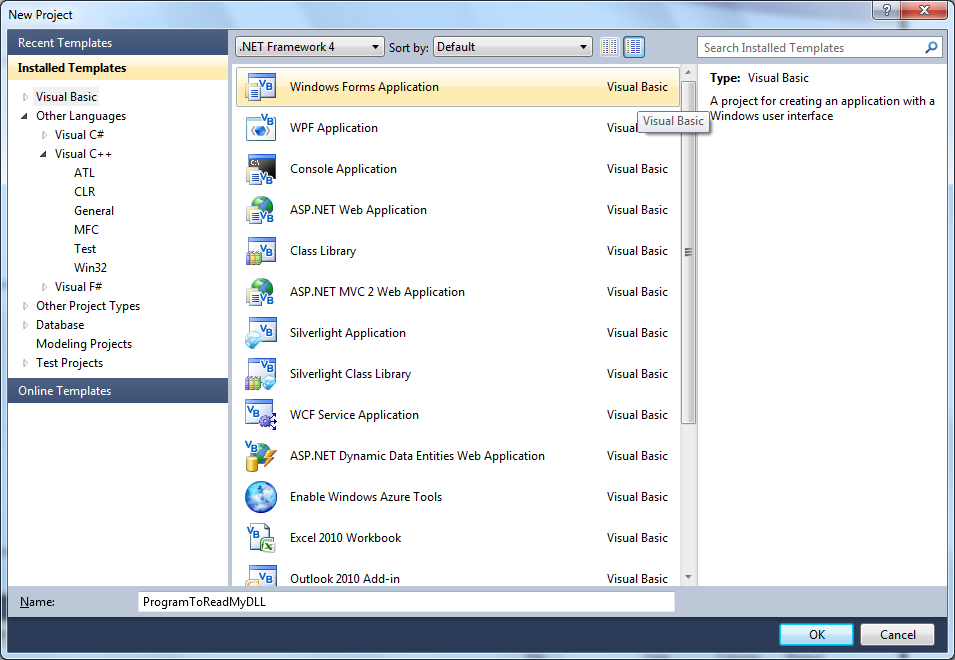Open the Recent Templates section
Image resolution: width=955 pixels, height=660 pixels.
(118, 43)
